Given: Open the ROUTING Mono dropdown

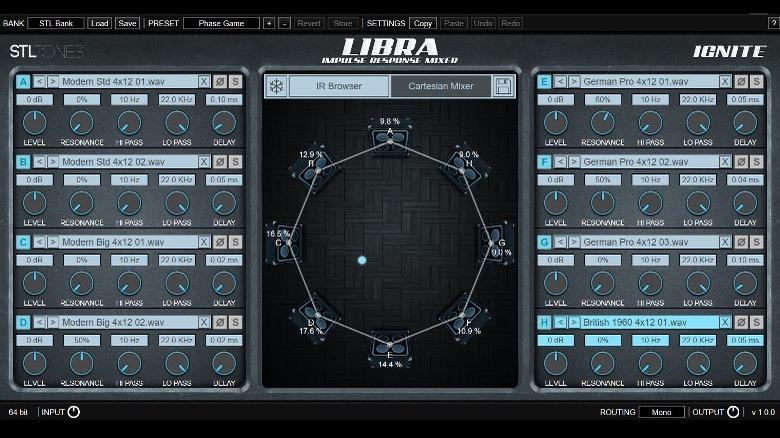Looking at the screenshot, I should [661, 412].
